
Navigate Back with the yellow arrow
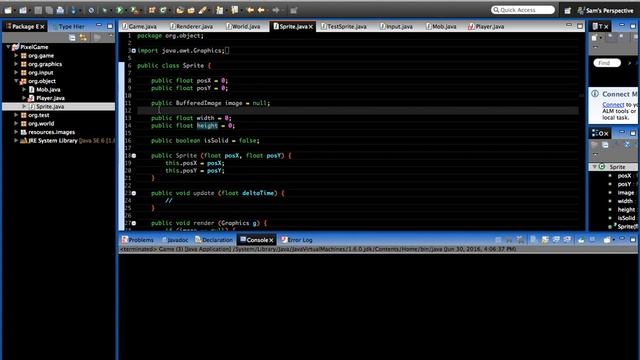[x=261, y=10]
